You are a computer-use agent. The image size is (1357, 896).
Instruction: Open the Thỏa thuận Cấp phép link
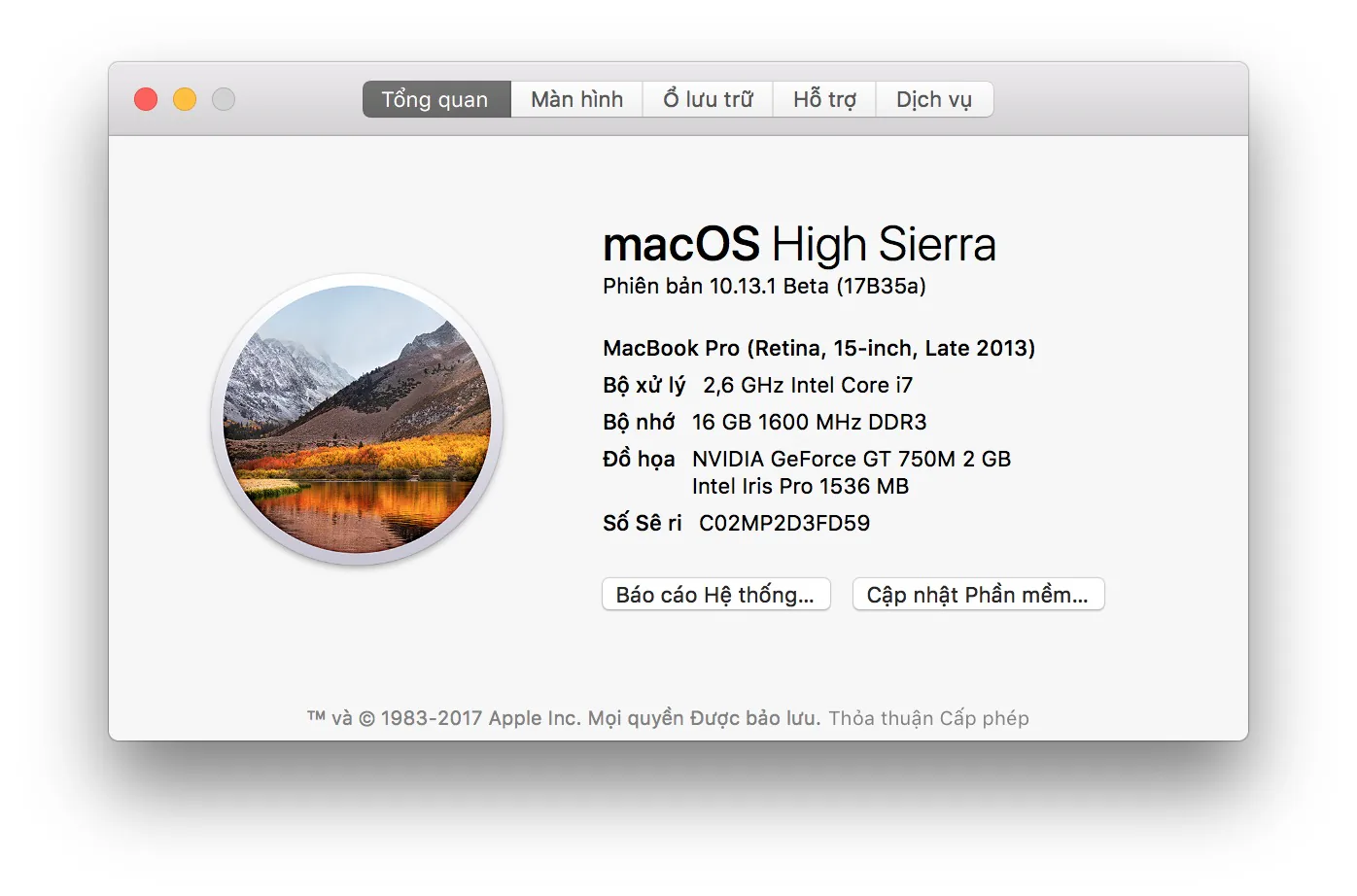pos(928,718)
